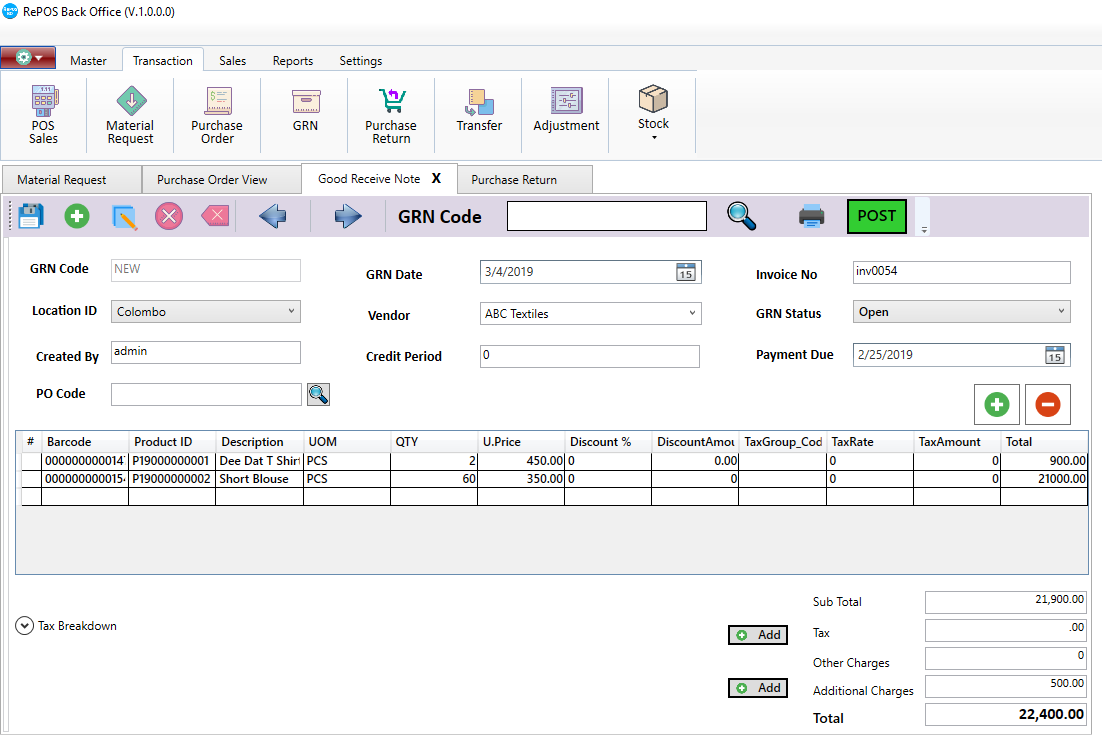The width and height of the screenshot is (1102, 745).
Task: Expand the Tax Breakdown section
Action: (x=25, y=626)
